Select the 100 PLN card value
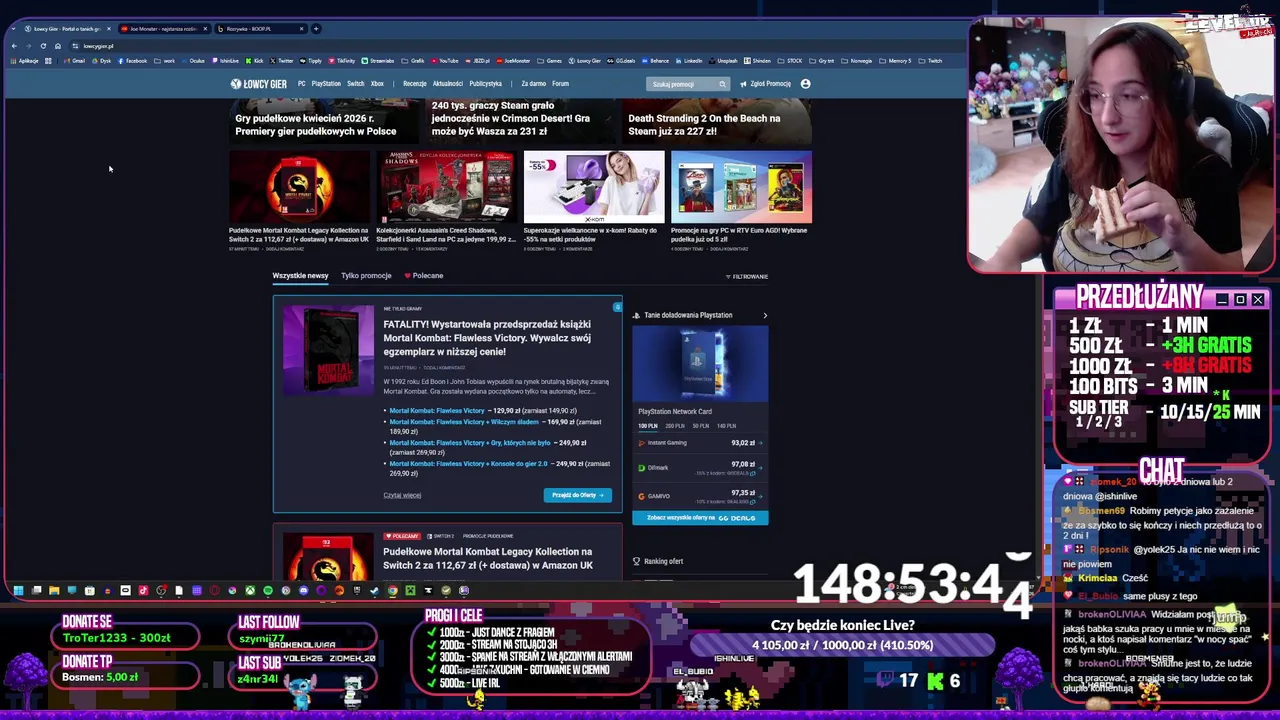The image size is (1280, 720). click(x=648, y=426)
